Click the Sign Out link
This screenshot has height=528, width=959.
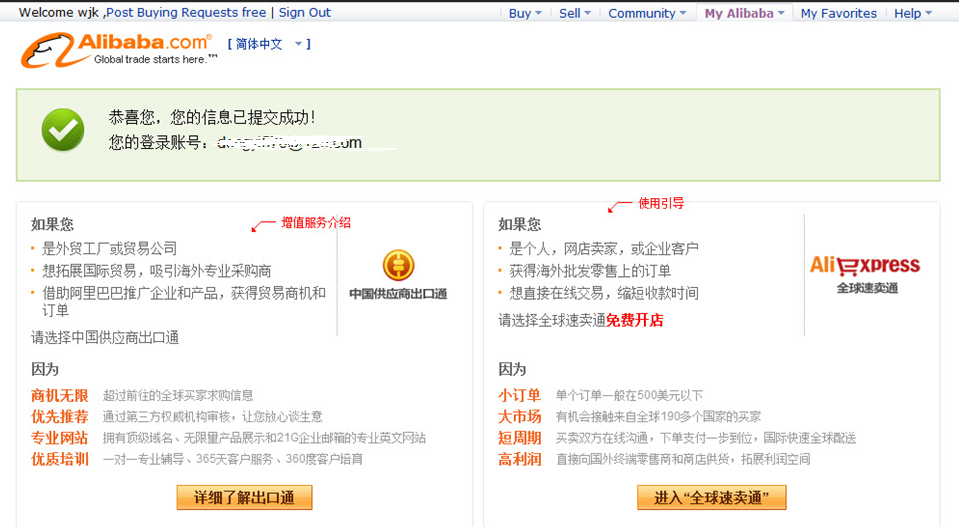[305, 13]
